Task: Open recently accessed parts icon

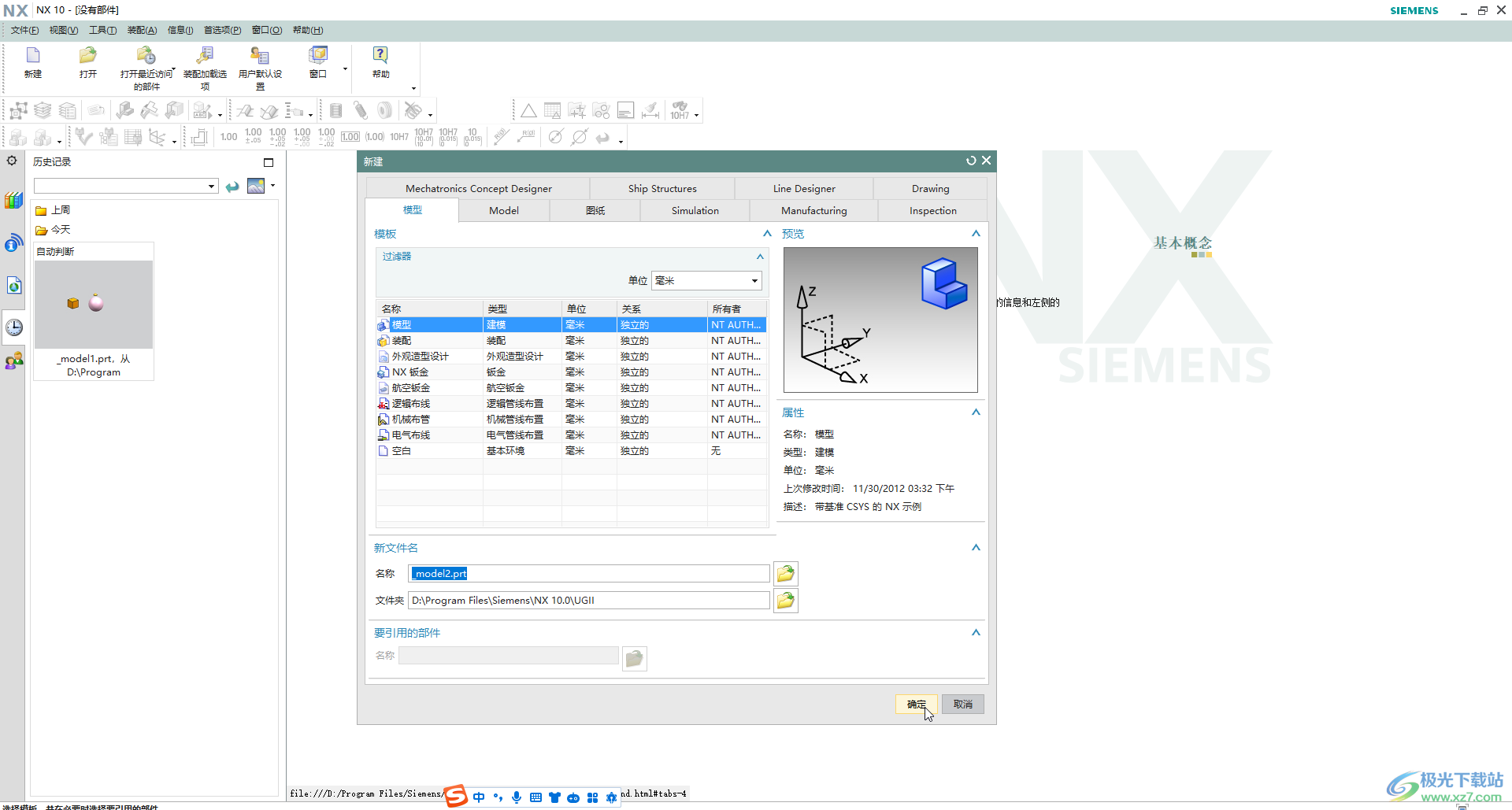Action: [146, 56]
